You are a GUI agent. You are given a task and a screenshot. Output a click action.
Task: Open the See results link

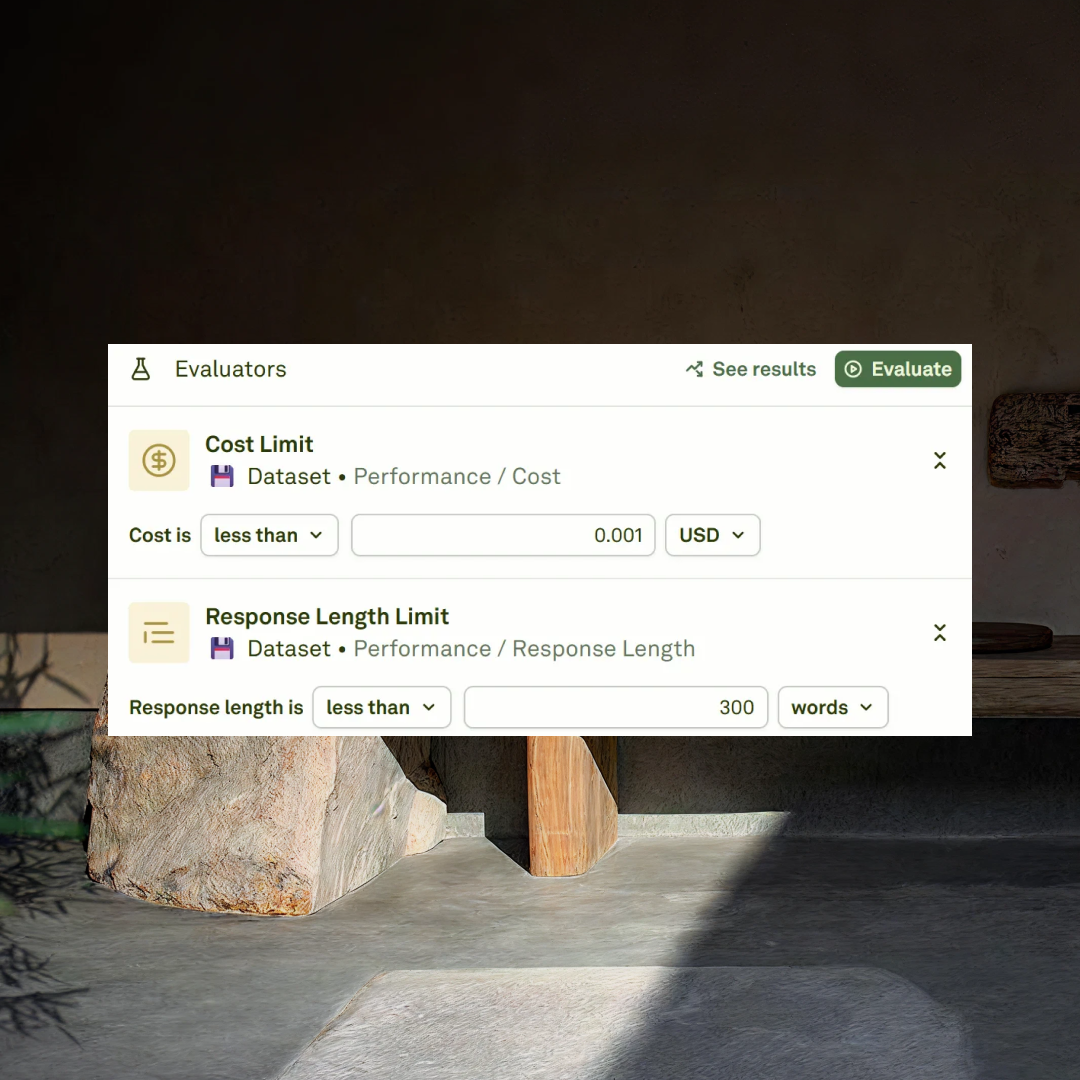[751, 369]
